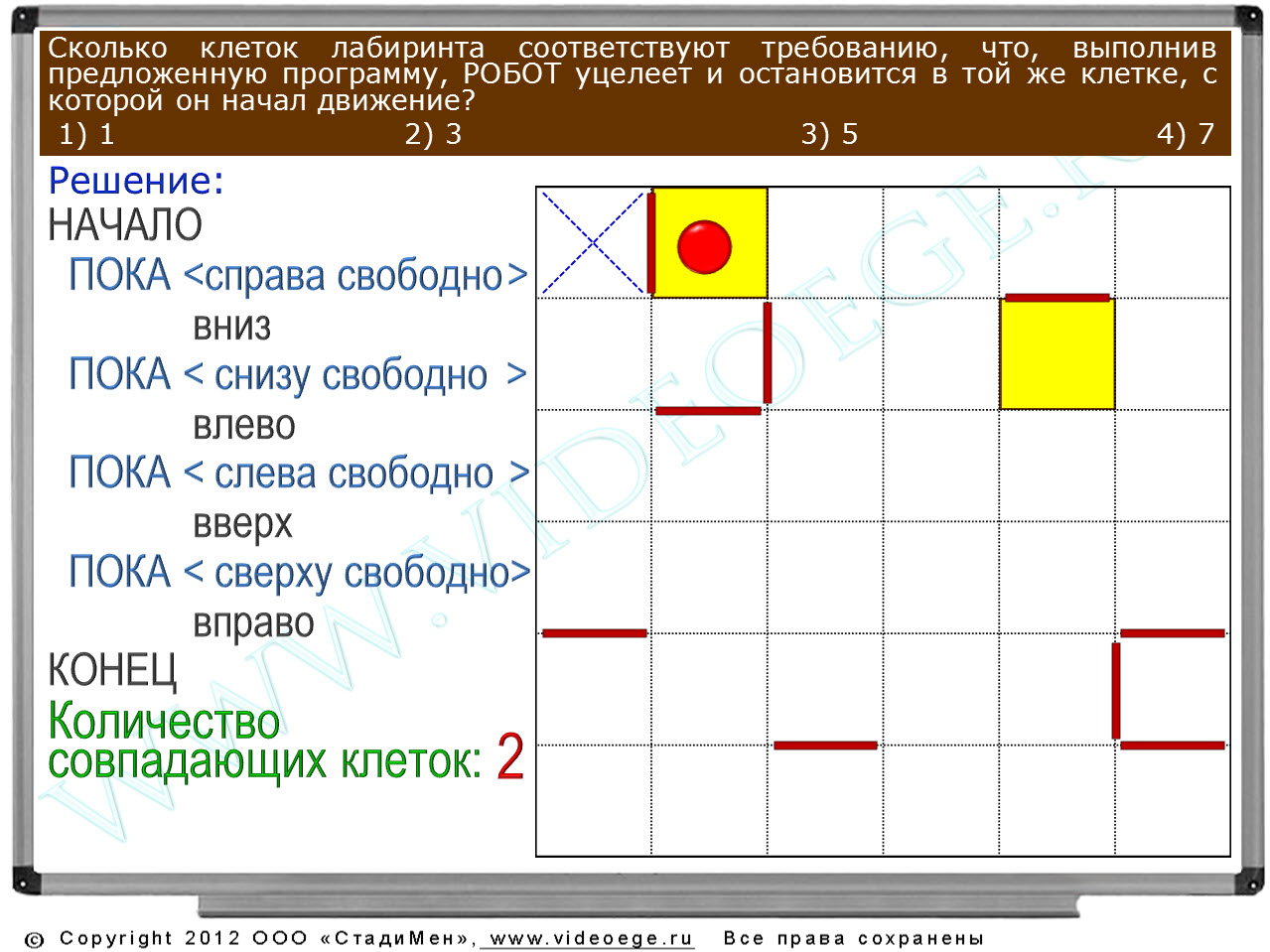The height and width of the screenshot is (952, 1270).
Task: Click the line ПОКА < сверху свободно>
Action: point(300,572)
